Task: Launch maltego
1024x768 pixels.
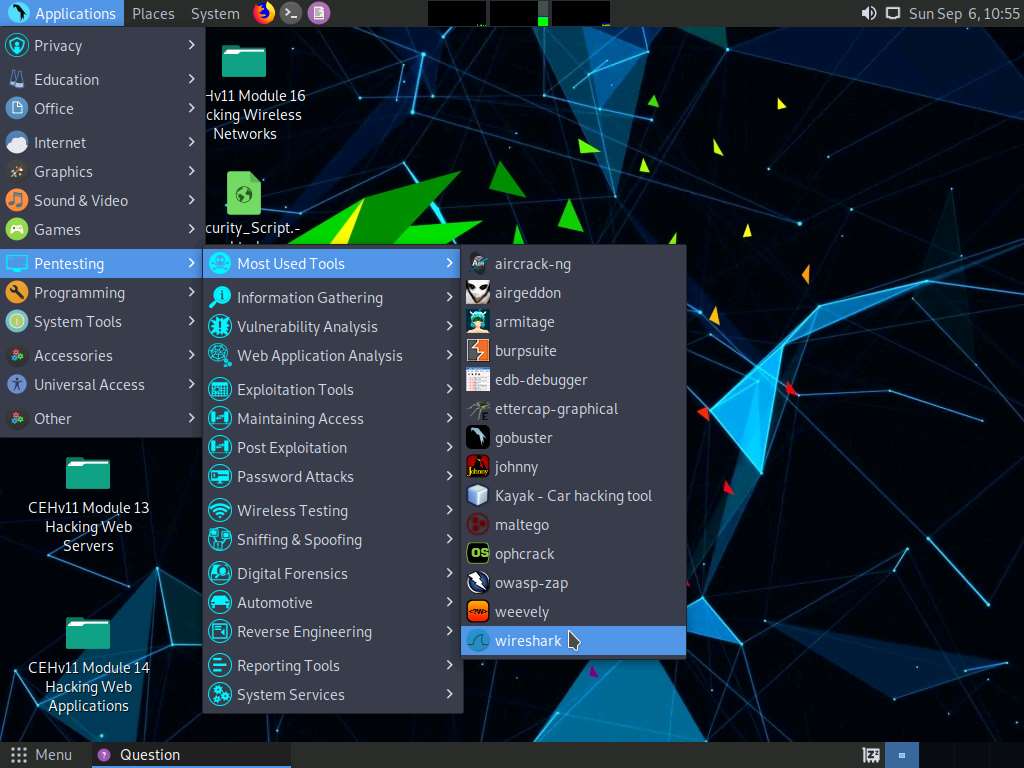Action: pos(521,524)
